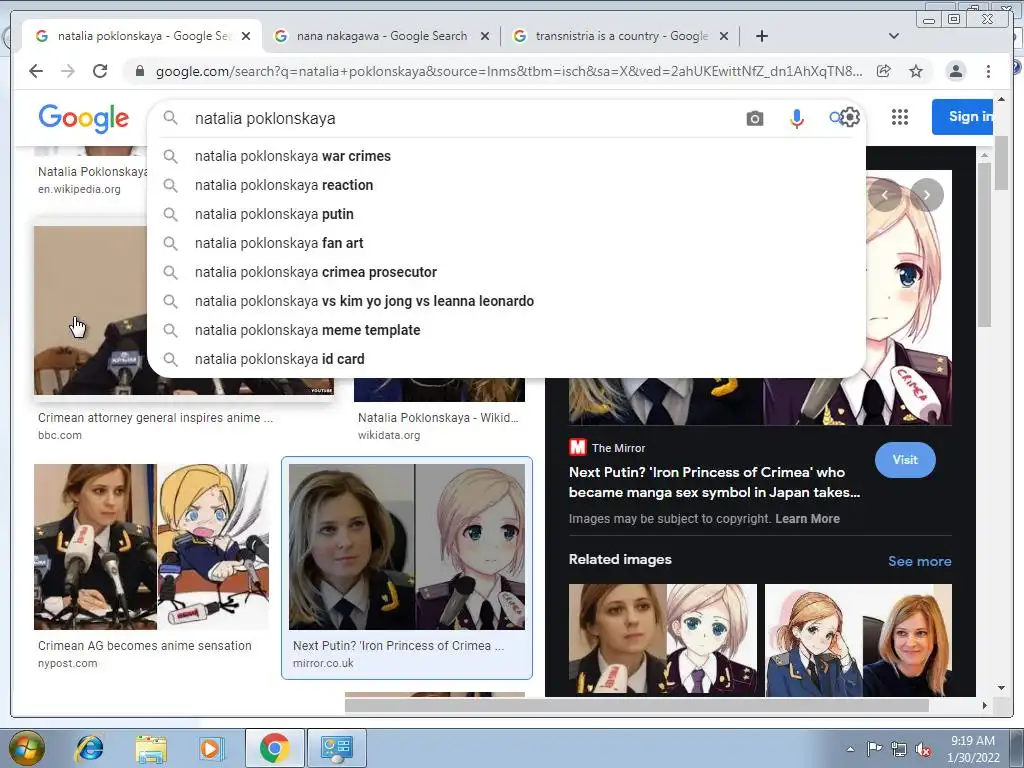Bookmark this page with the star icon
This screenshot has height=768, width=1024.
(916, 71)
